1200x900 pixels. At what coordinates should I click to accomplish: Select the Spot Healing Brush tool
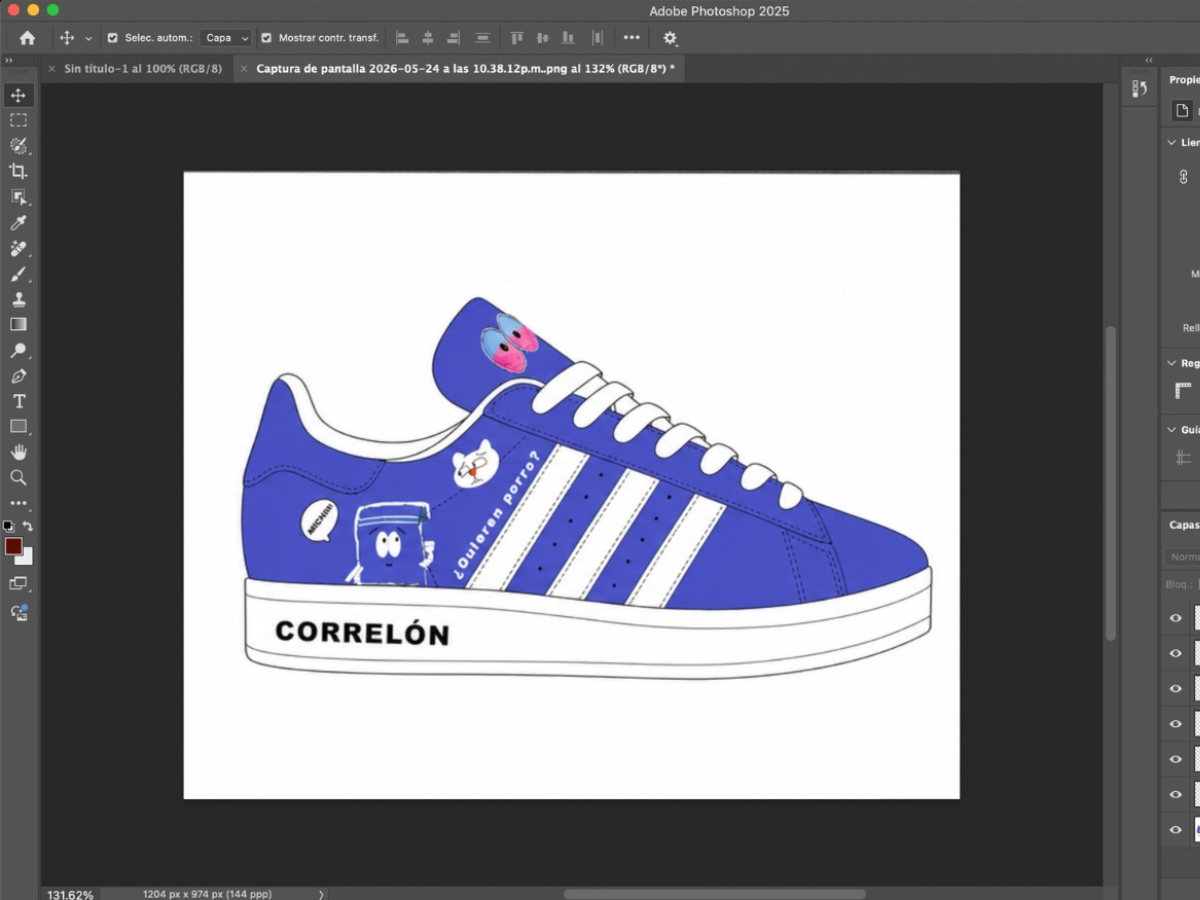coord(18,248)
